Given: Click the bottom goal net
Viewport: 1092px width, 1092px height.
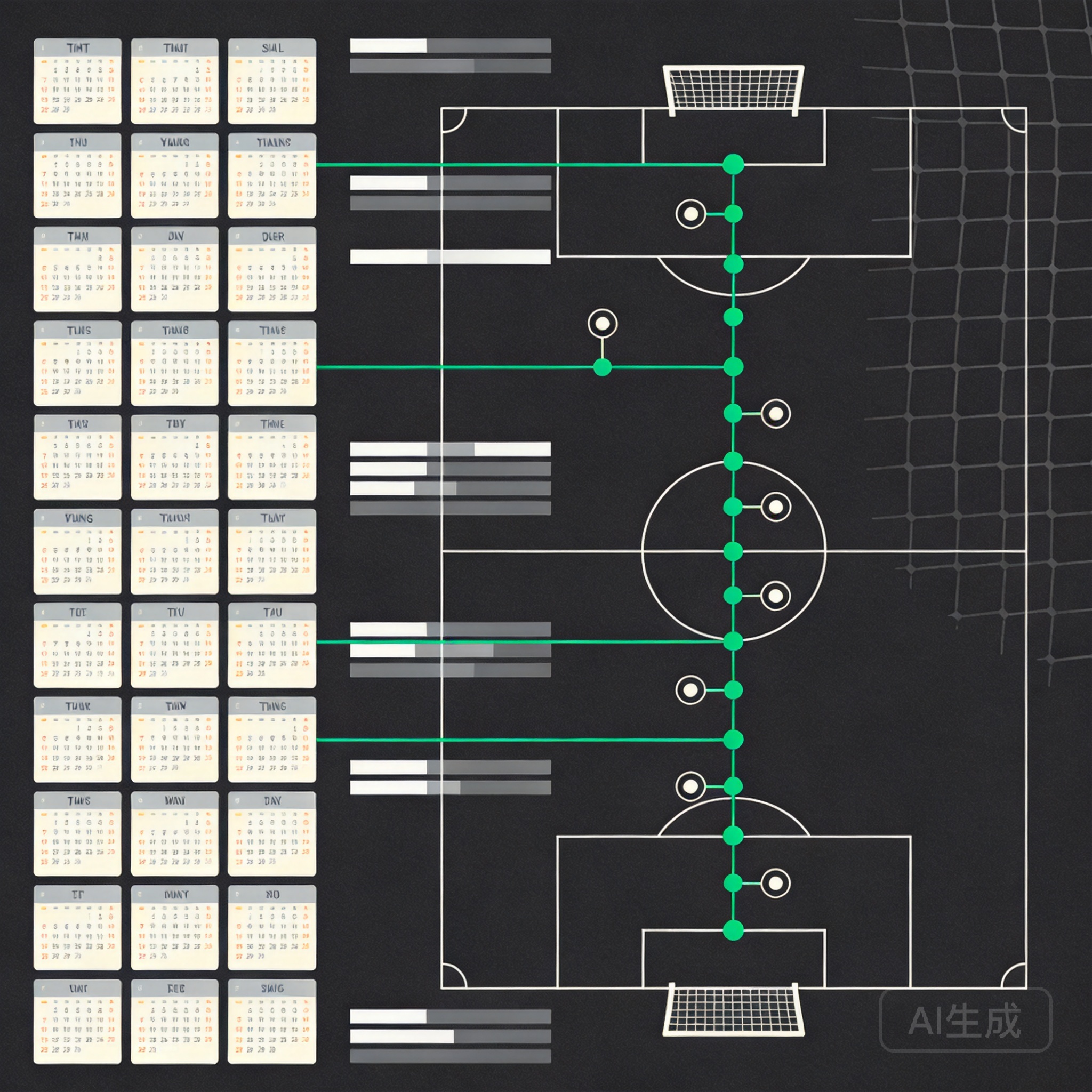Looking at the screenshot, I should pyautogui.click(x=733, y=1009).
